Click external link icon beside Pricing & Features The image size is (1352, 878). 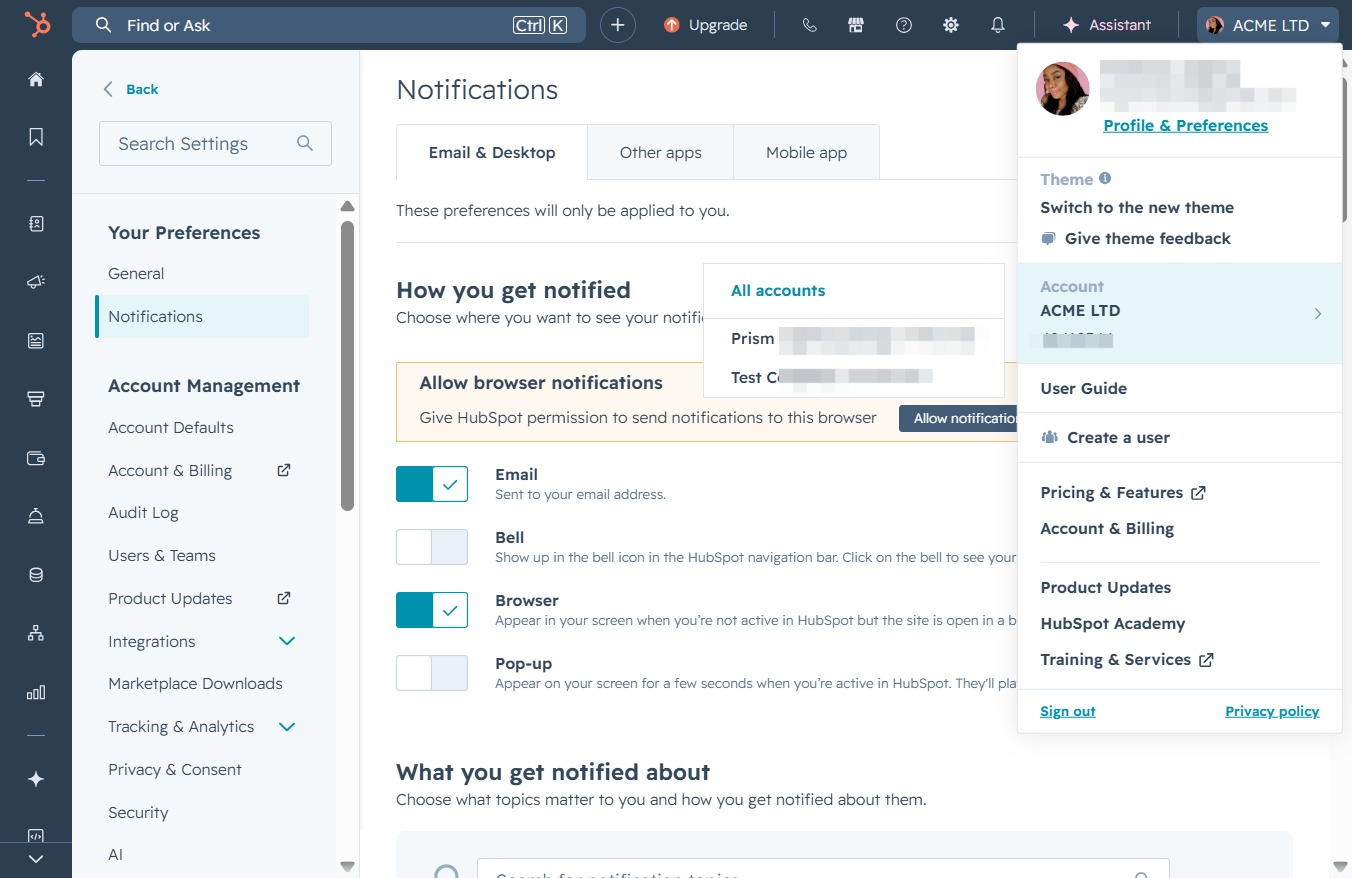[1198, 493]
